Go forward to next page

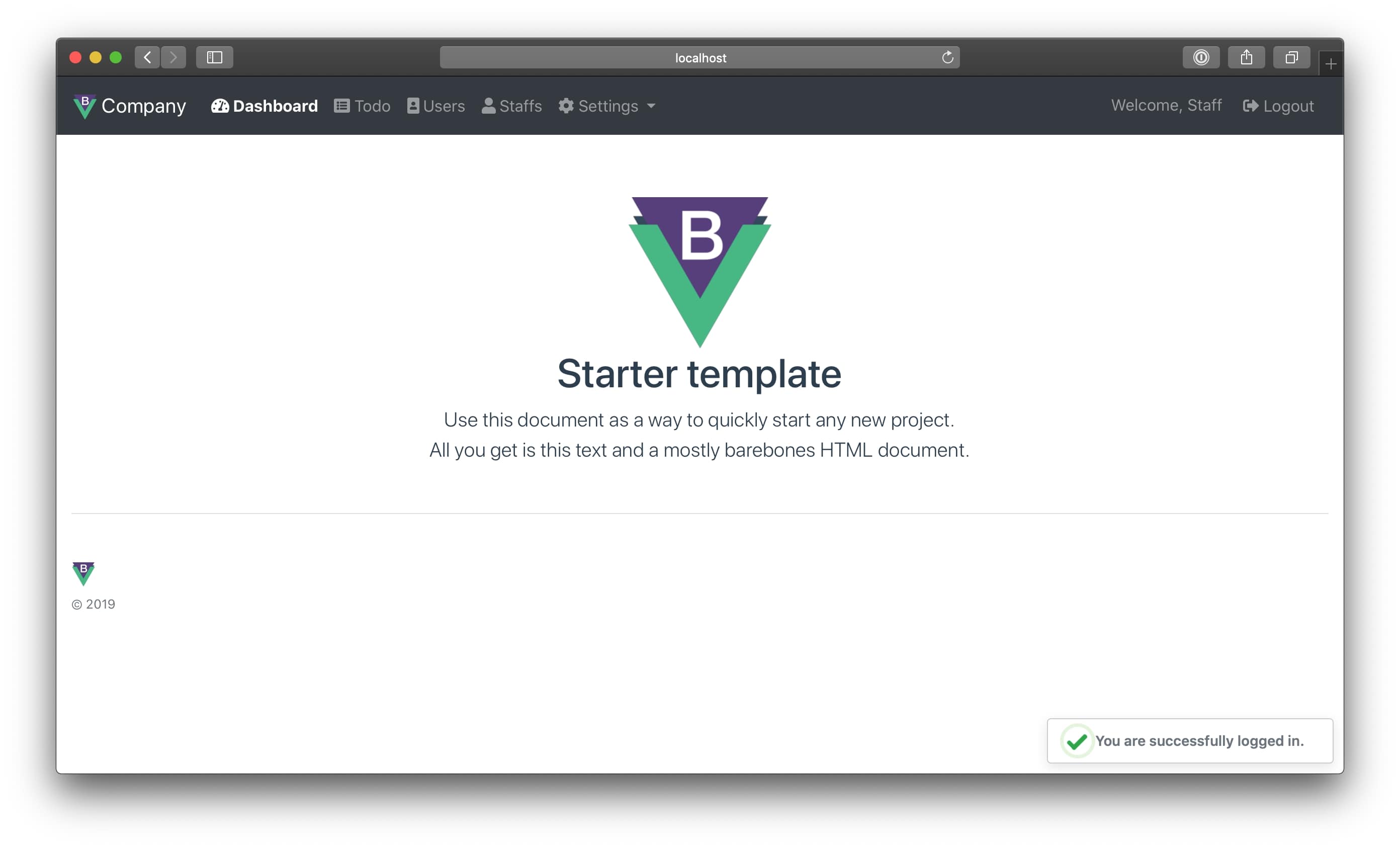(x=173, y=57)
